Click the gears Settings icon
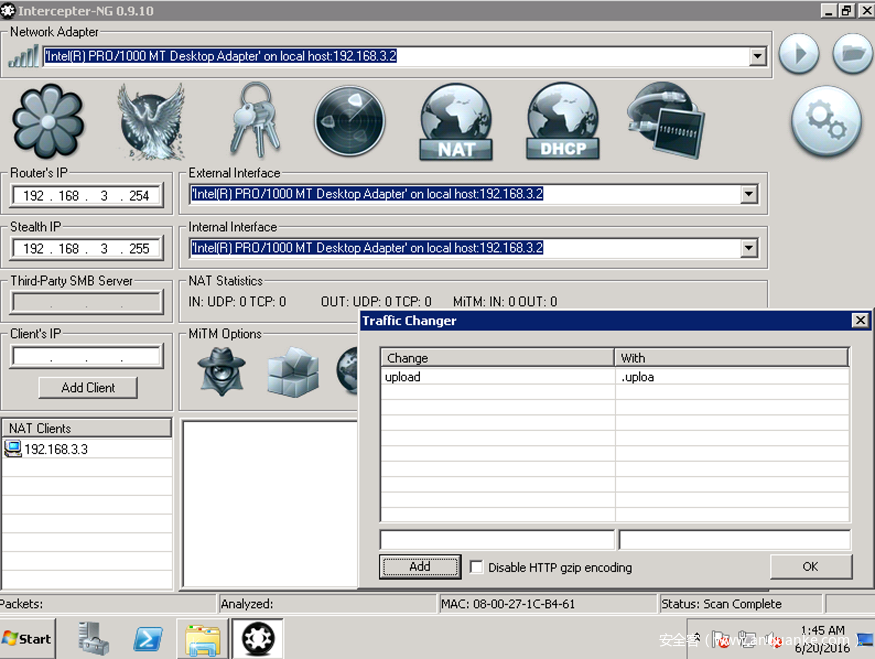Image resolution: width=875 pixels, height=659 pixels. pos(826,122)
